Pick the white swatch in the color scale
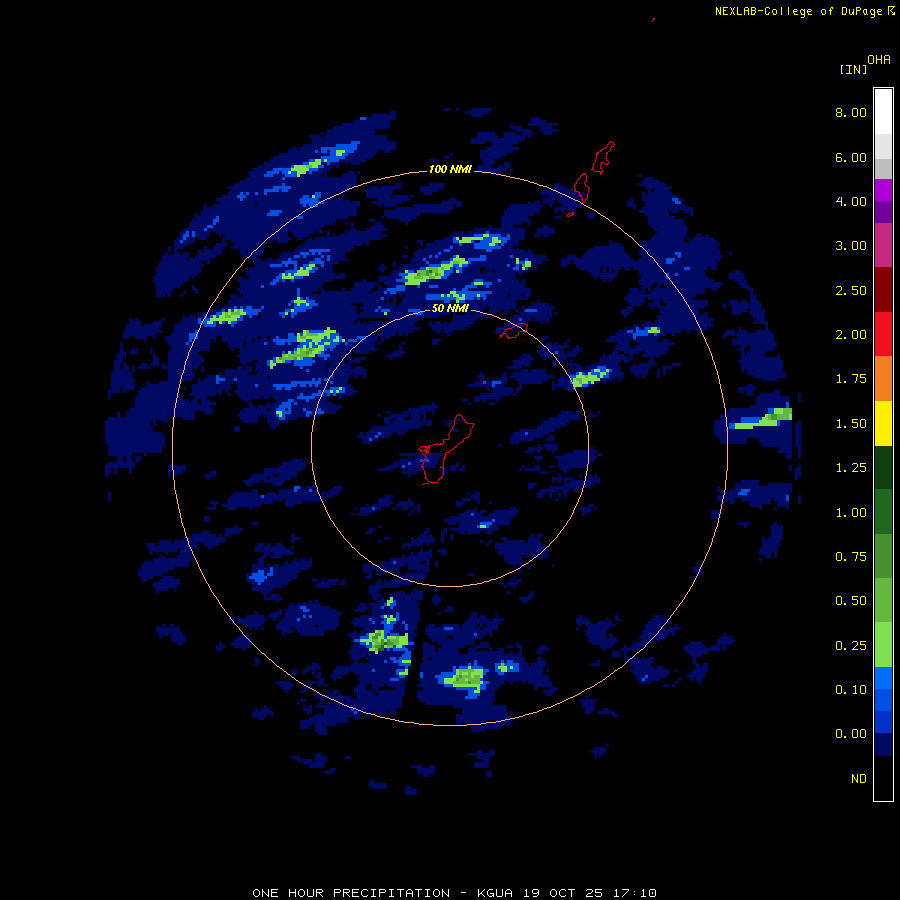Viewport: 900px width, 900px height. [883, 112]
